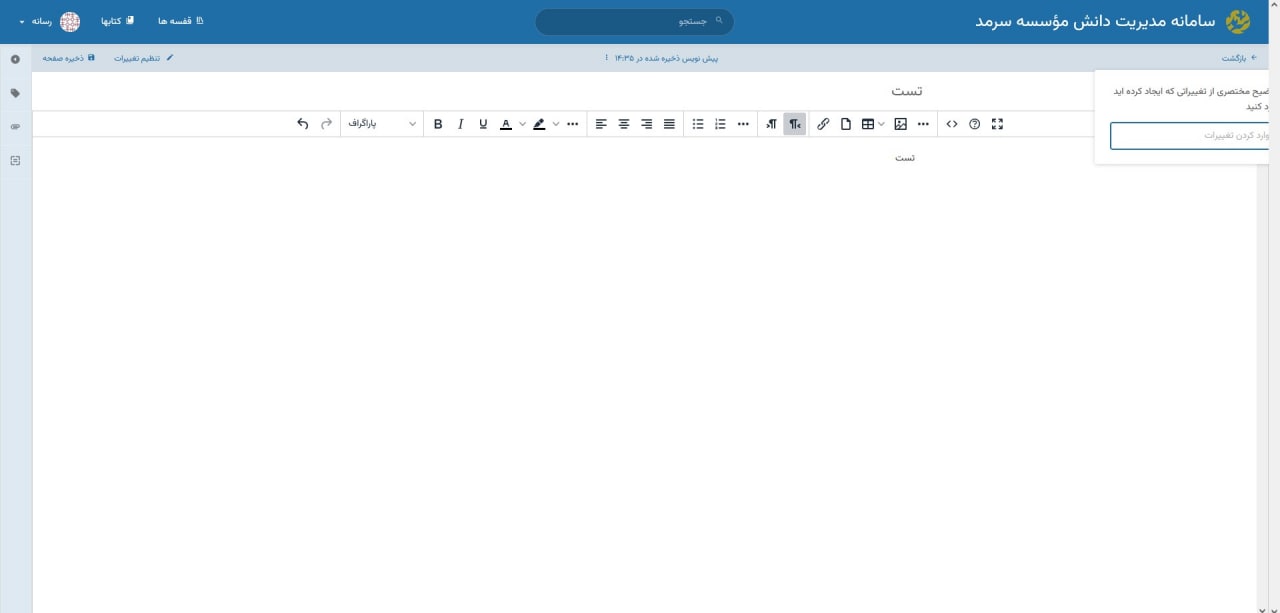Viewport: 1280px width, 613px height.
Task: Click the pencil icon beside تنظیم تغییرات
Action: (x=169, y=58)
